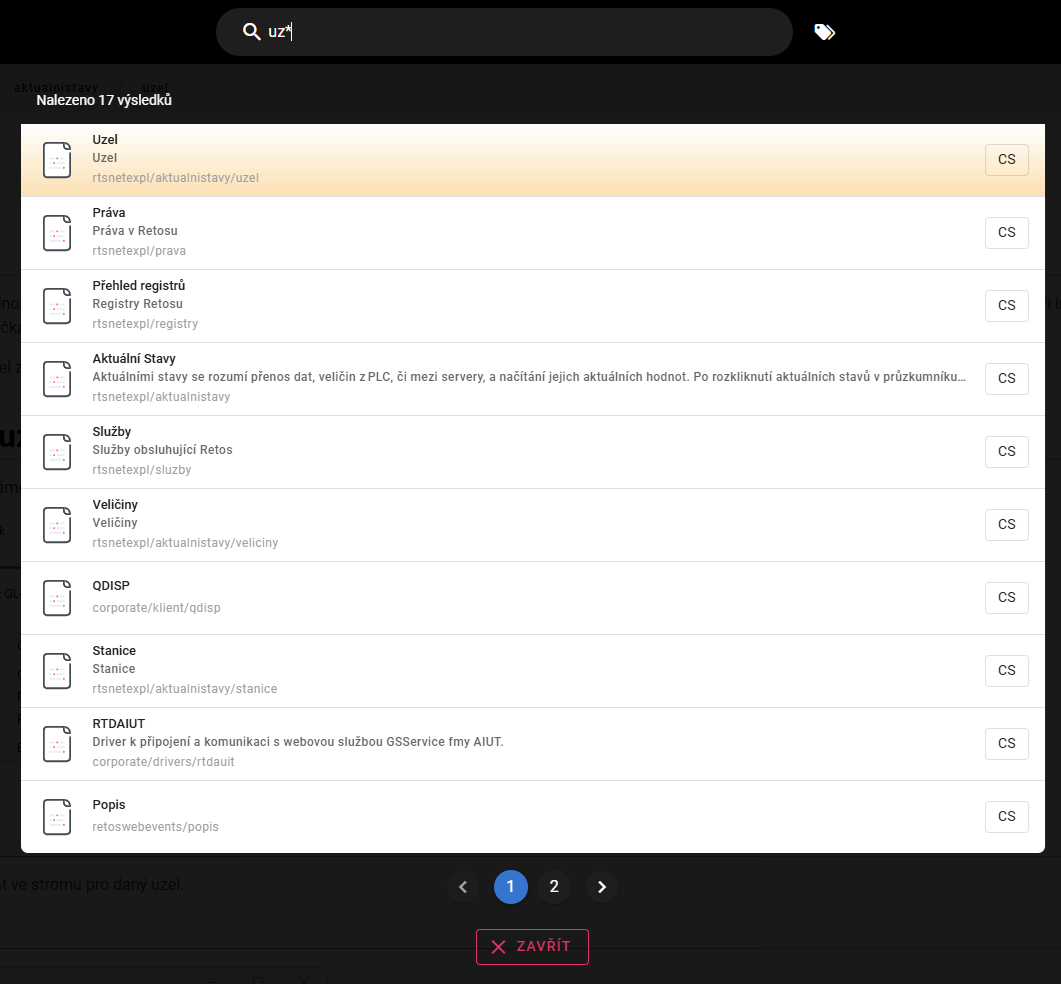Click the page icon beside QDISP

click(57, 598)
